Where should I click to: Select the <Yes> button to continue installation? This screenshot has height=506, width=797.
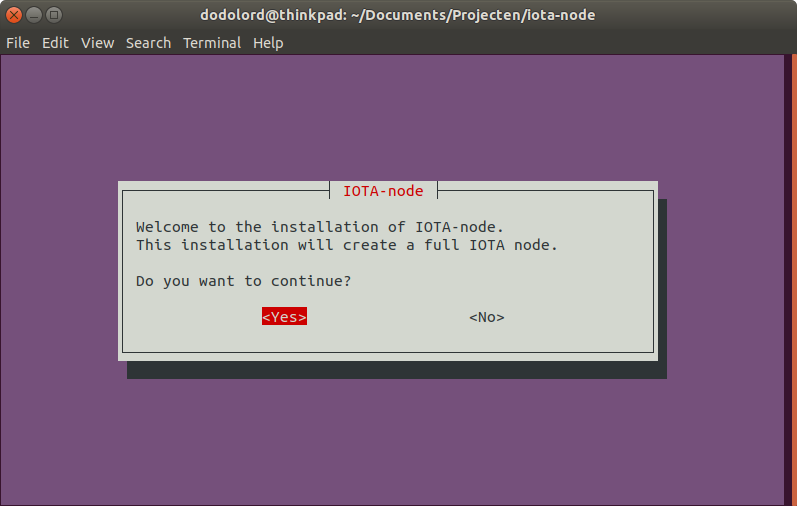pyautogui.click(x=284, y=316)
